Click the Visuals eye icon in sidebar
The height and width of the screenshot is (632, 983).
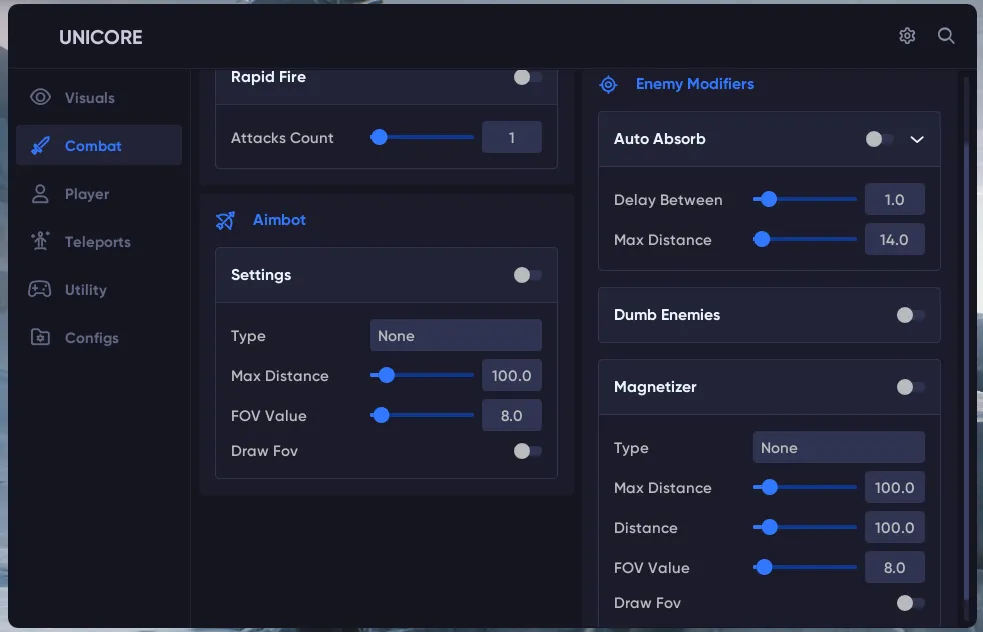40,98
